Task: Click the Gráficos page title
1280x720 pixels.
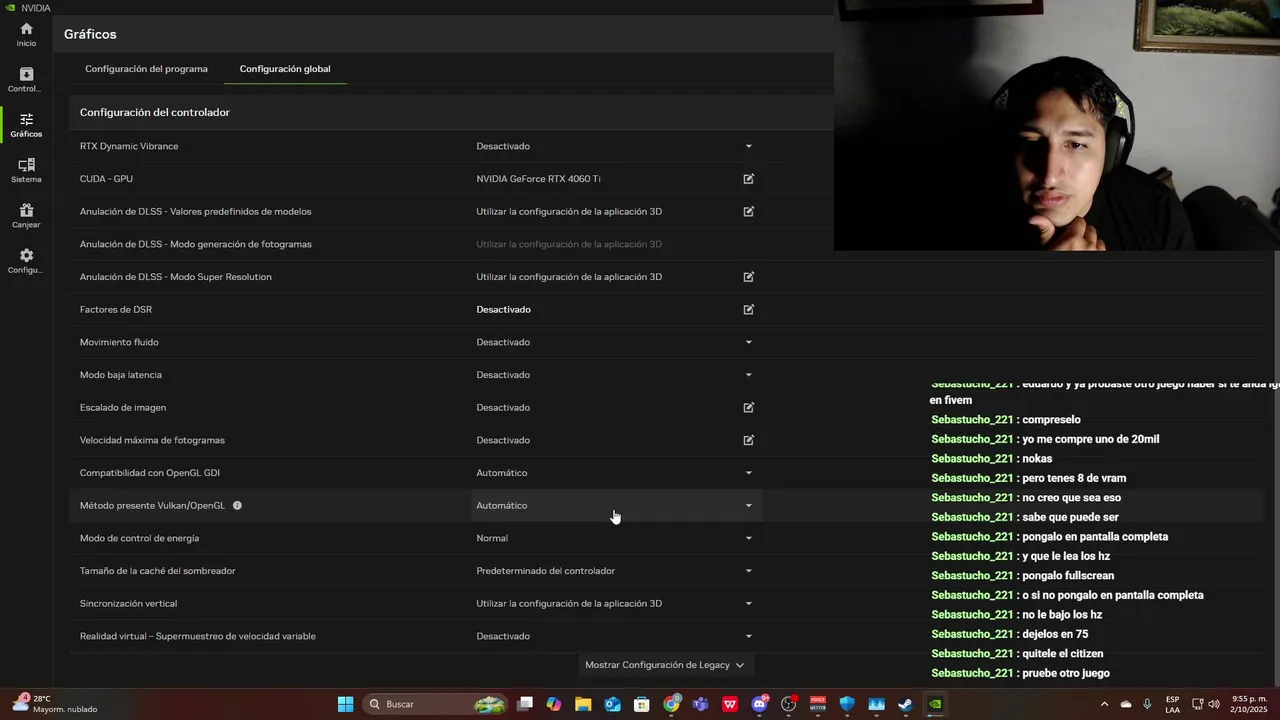Action: (x=90, y=34)
